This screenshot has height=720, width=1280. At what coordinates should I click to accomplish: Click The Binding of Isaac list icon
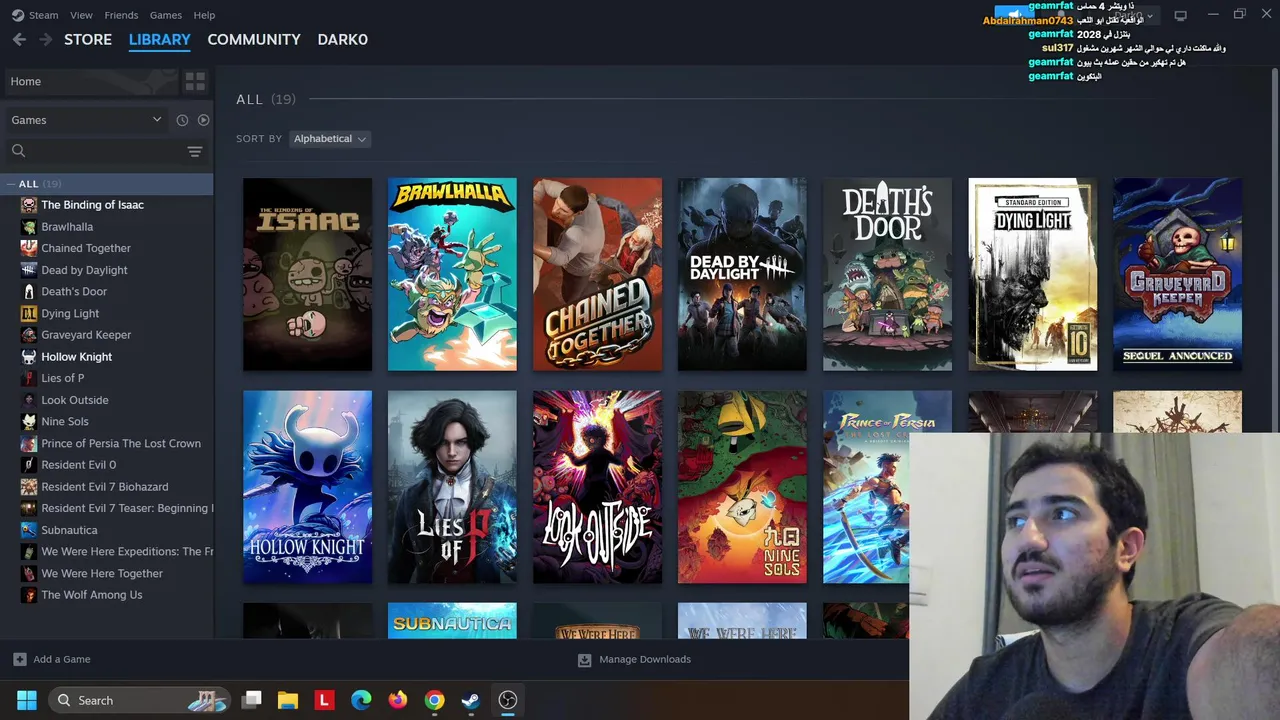pyautogui.click(x=29, y=205)
